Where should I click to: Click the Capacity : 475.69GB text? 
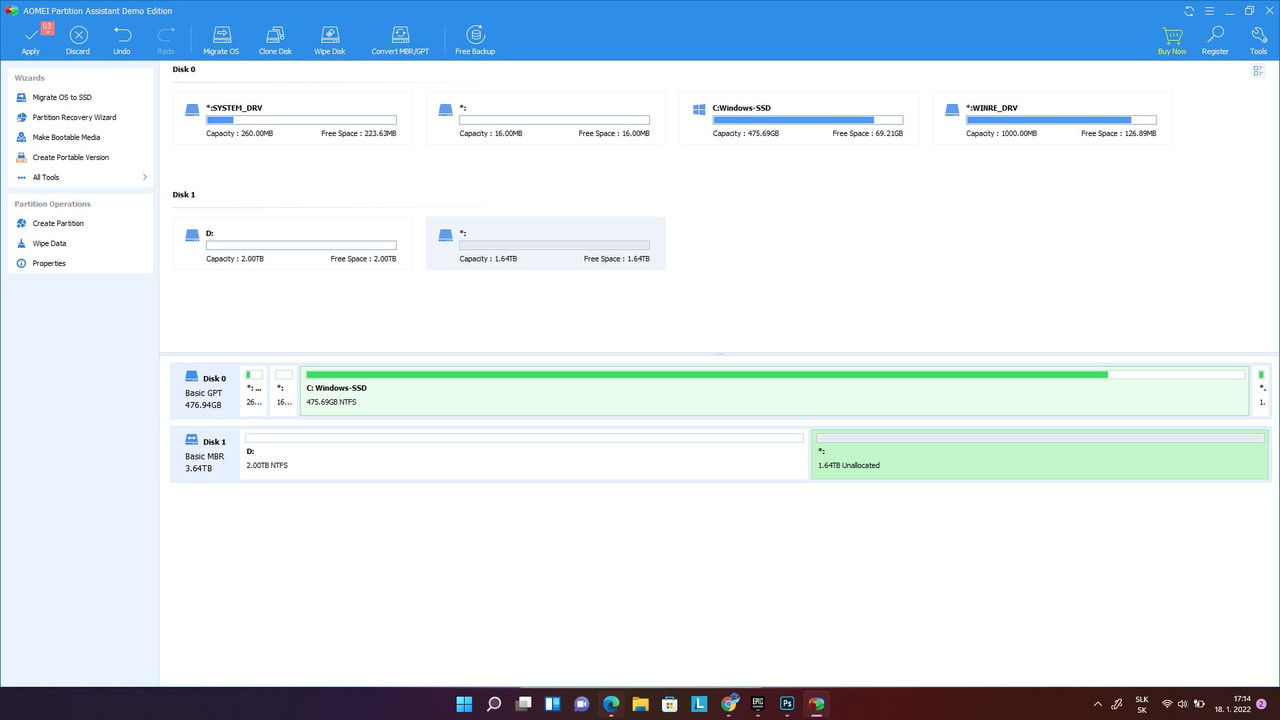pyautogui.click(x=747, y=133)
